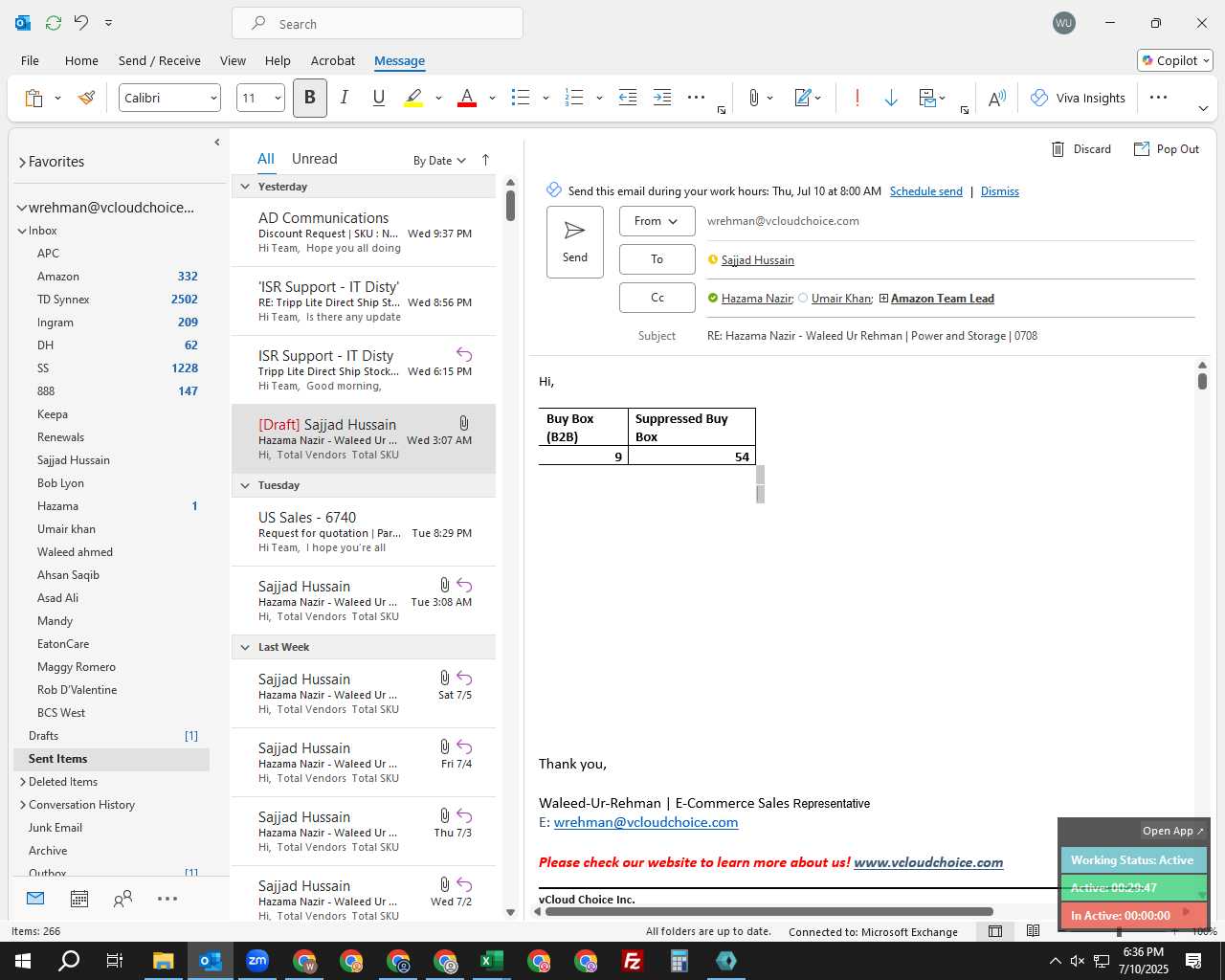Reverse the sort order arrow
This screenshot has width=1225, height=980.
(x=485, y=160)
